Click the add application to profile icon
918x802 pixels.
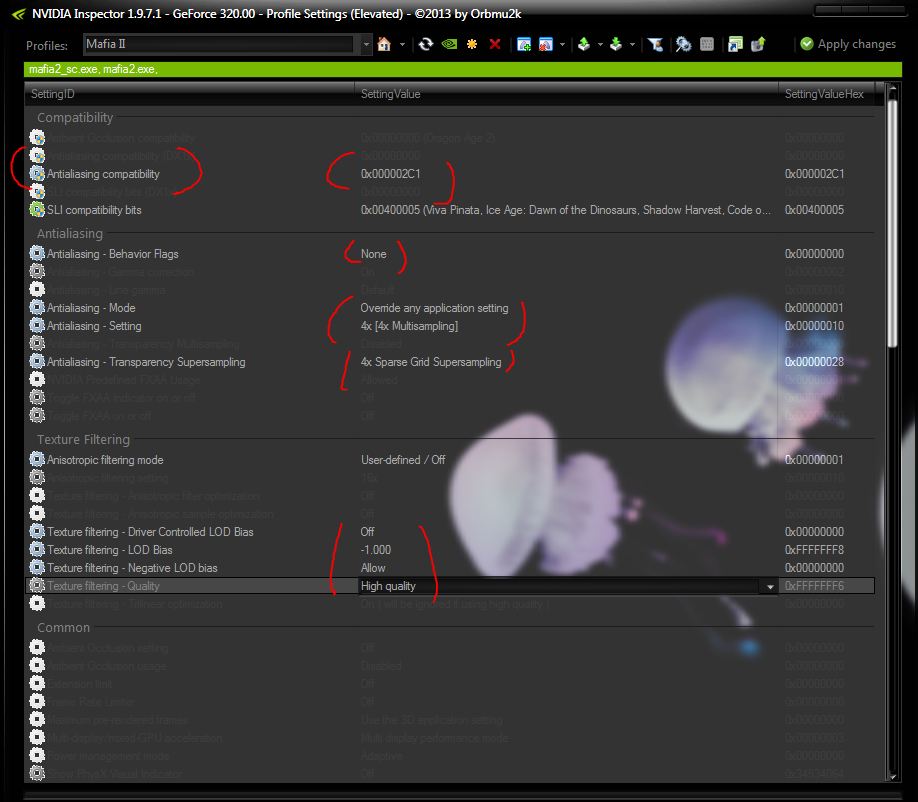[523, 44]
